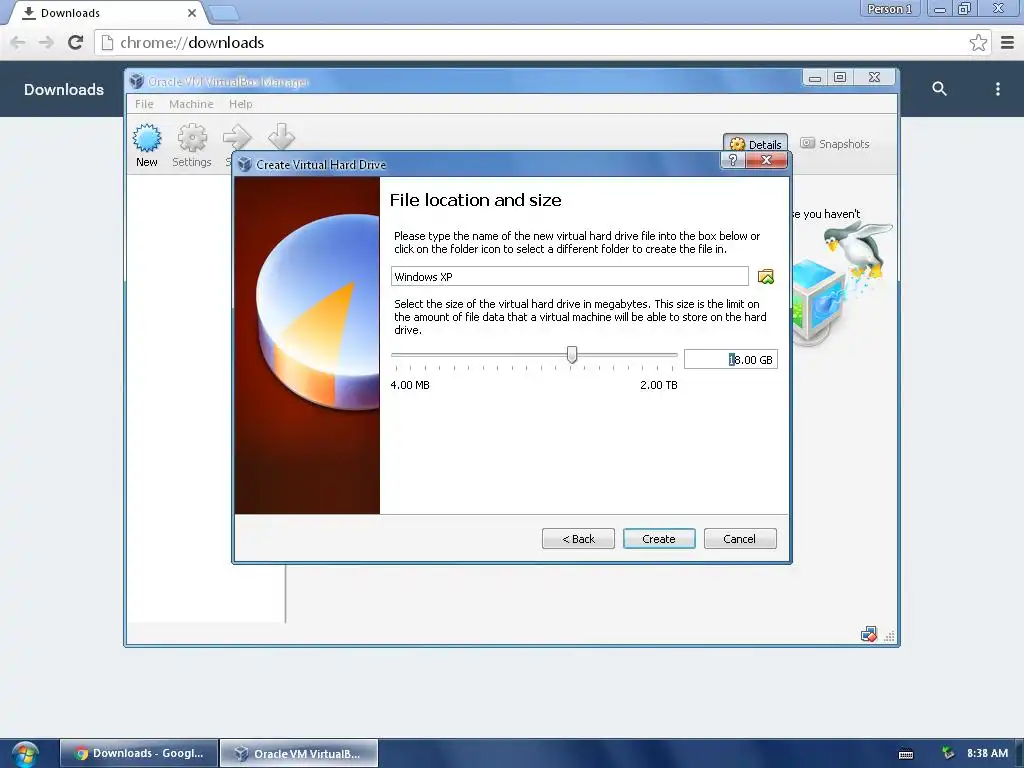Viewport: 1024px width, 768px height.
Task: Close the Create Virtual Hard Drive dialog
Action: click(767, 160)
